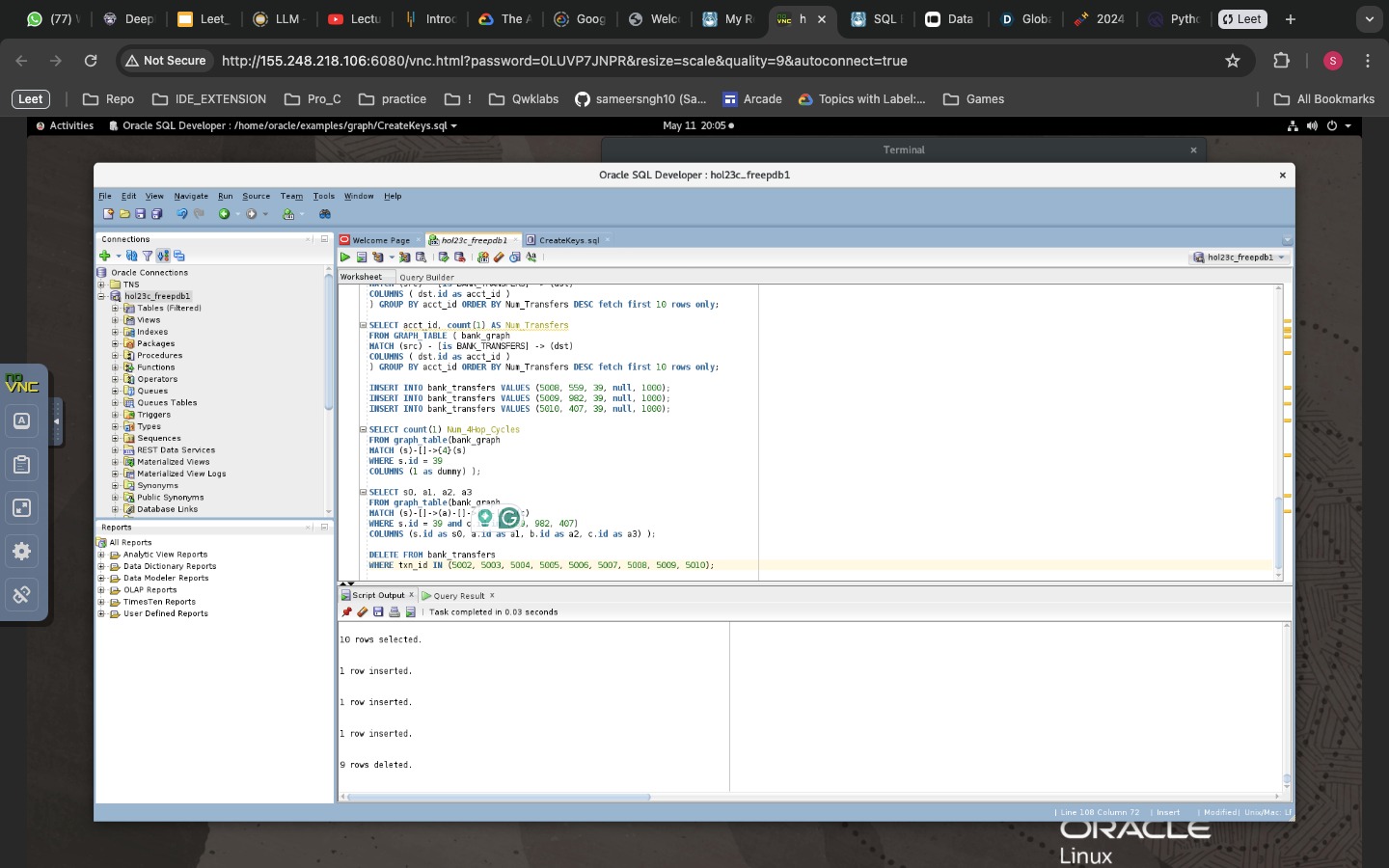The height and width of the screenshot is (868, 1389).
Task: Expand the Procedures tree node
Action: pyautogui.click(x=115, y=356)
